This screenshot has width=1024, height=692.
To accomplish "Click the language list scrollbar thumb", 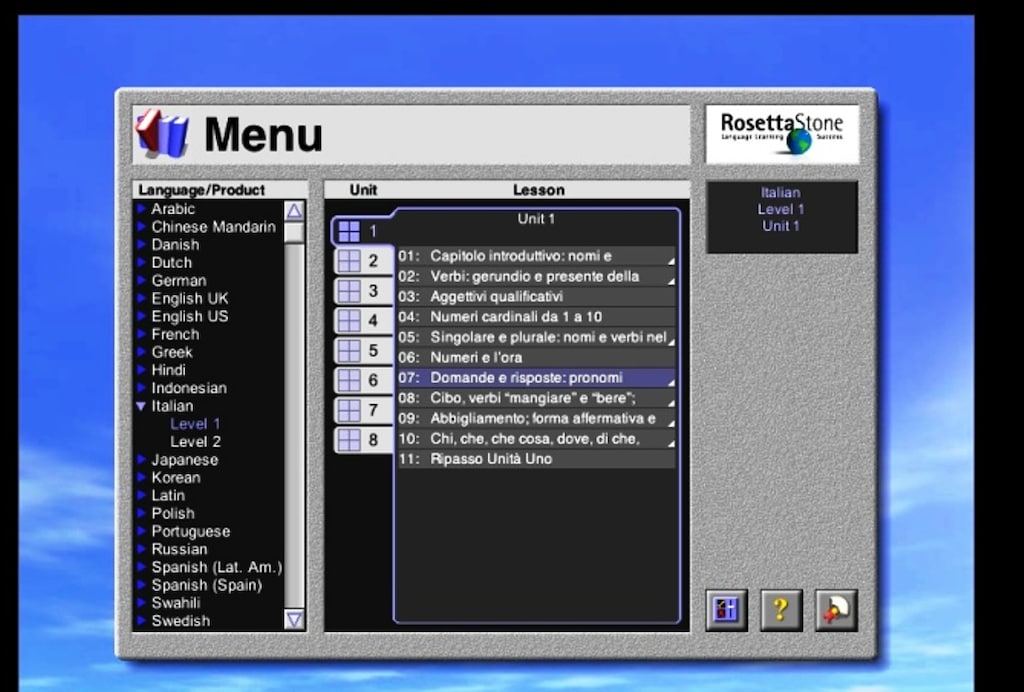I will coord(295,232).
